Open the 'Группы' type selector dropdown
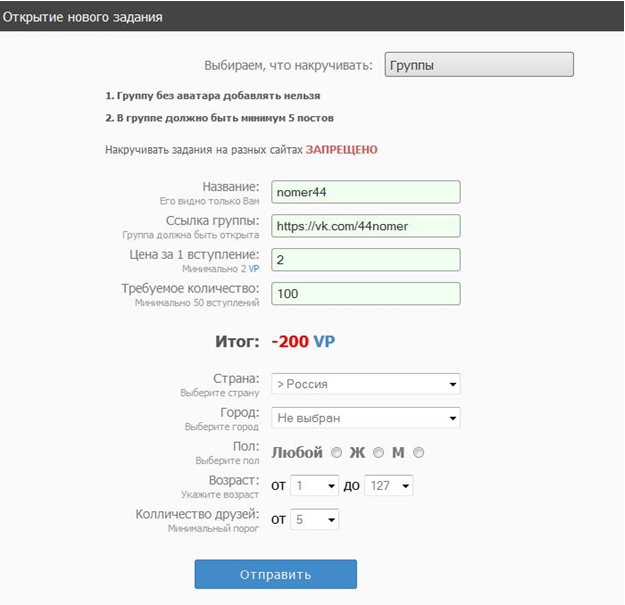 [479, 65]
